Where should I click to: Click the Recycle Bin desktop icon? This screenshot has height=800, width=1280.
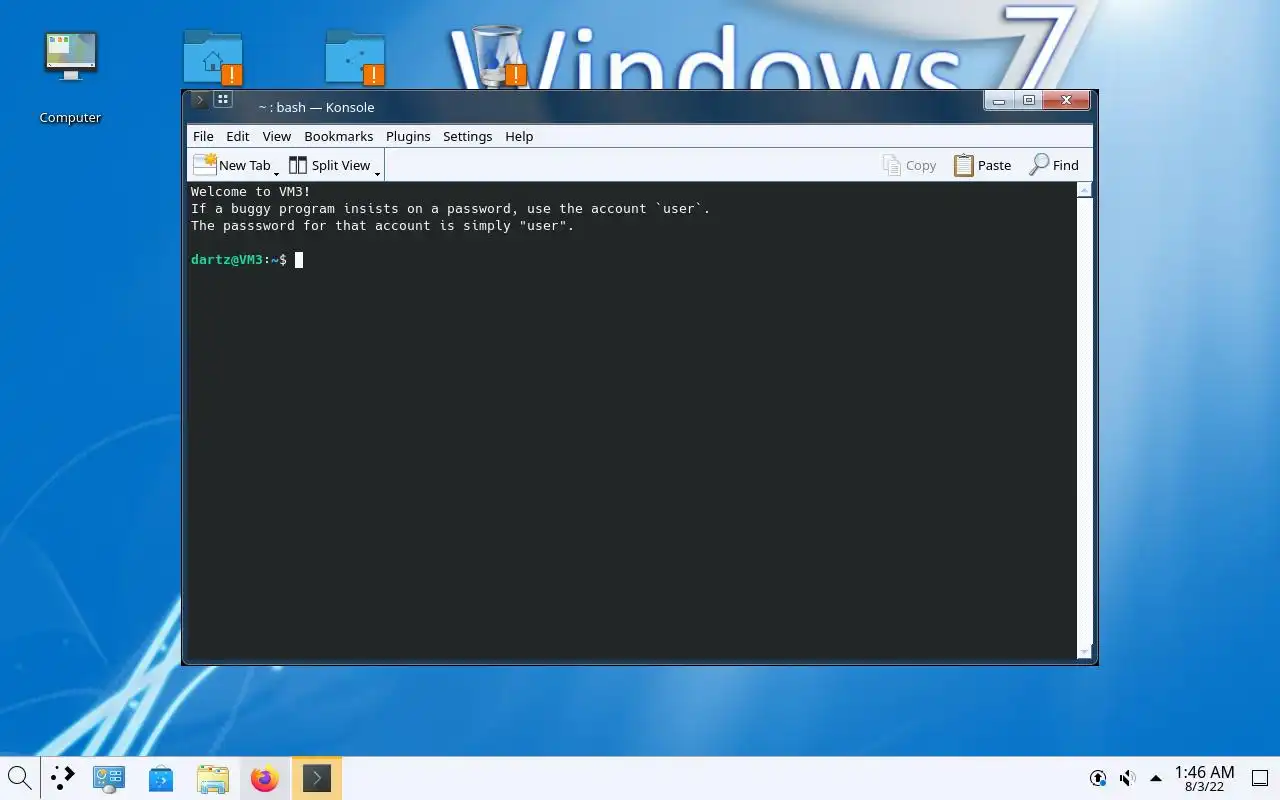coord(497,55)
